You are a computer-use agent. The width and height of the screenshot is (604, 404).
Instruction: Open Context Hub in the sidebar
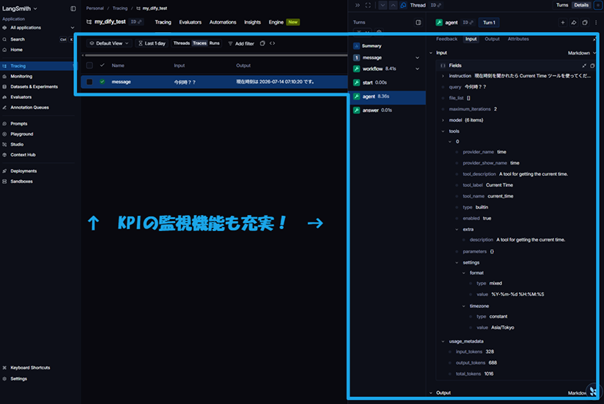click(x=23, y=155)
